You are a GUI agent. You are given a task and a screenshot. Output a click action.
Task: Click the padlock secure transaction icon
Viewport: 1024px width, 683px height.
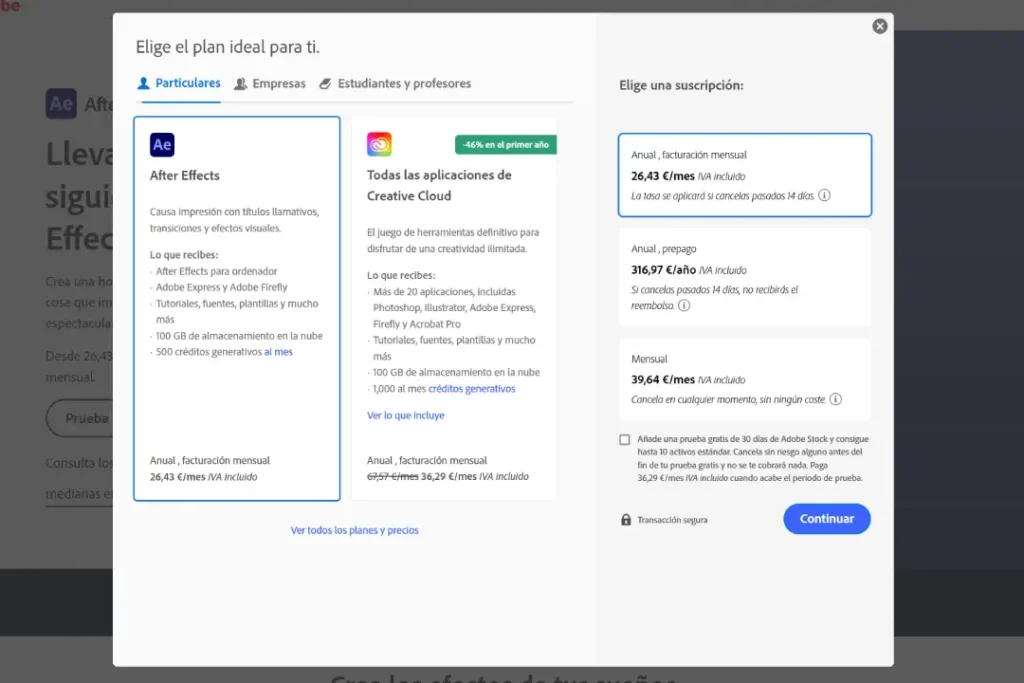point(626,520)
